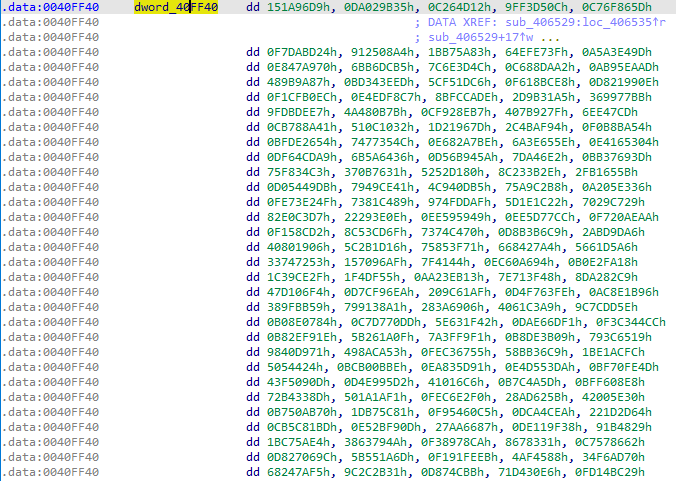Screen dimensions: 676x481
Task: Click value 501A1AF1h
Action: 376,397
